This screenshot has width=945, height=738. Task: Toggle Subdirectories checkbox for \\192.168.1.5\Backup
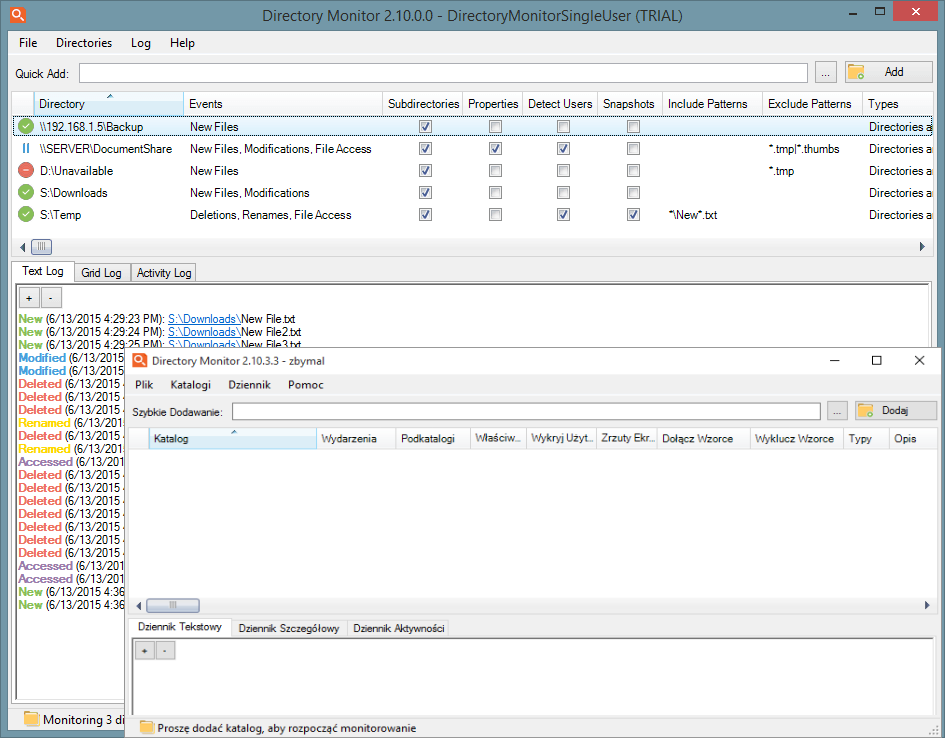(425, 127)
